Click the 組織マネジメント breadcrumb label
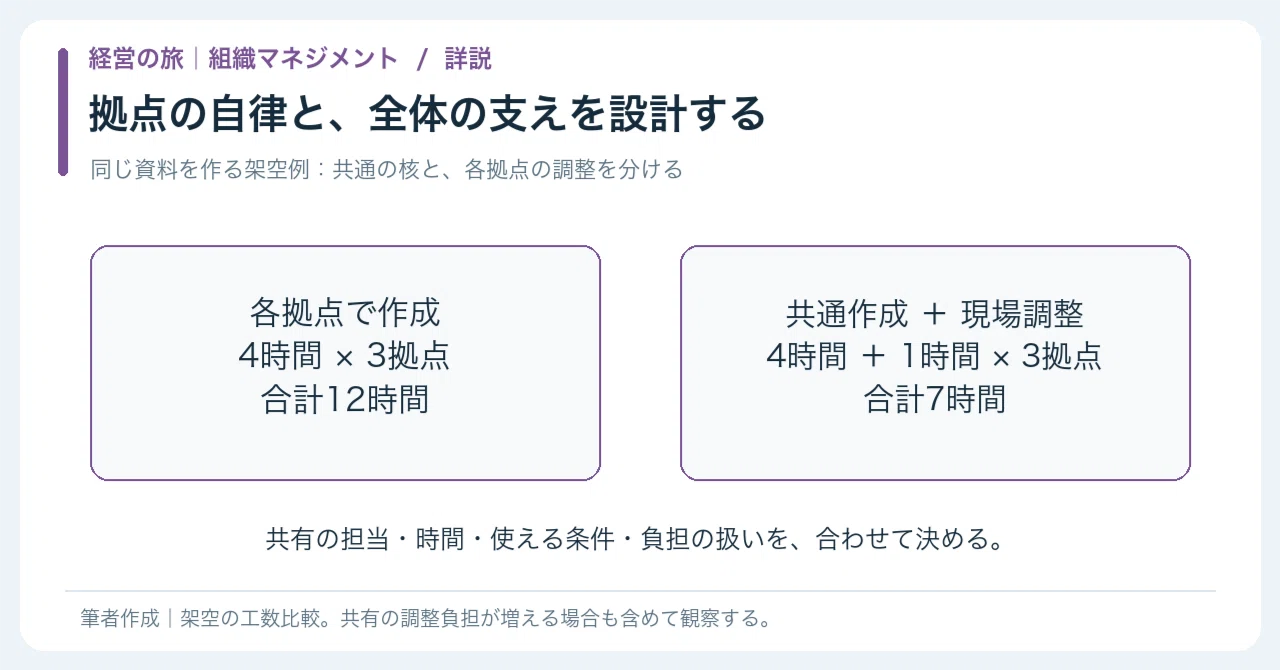1280x670 pixels. point(303,59)
